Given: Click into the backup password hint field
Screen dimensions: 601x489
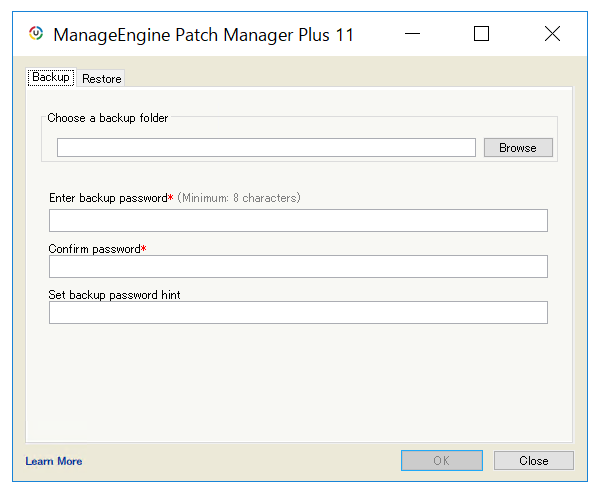Looking at the screenshot, I should (x=298, y=313).
